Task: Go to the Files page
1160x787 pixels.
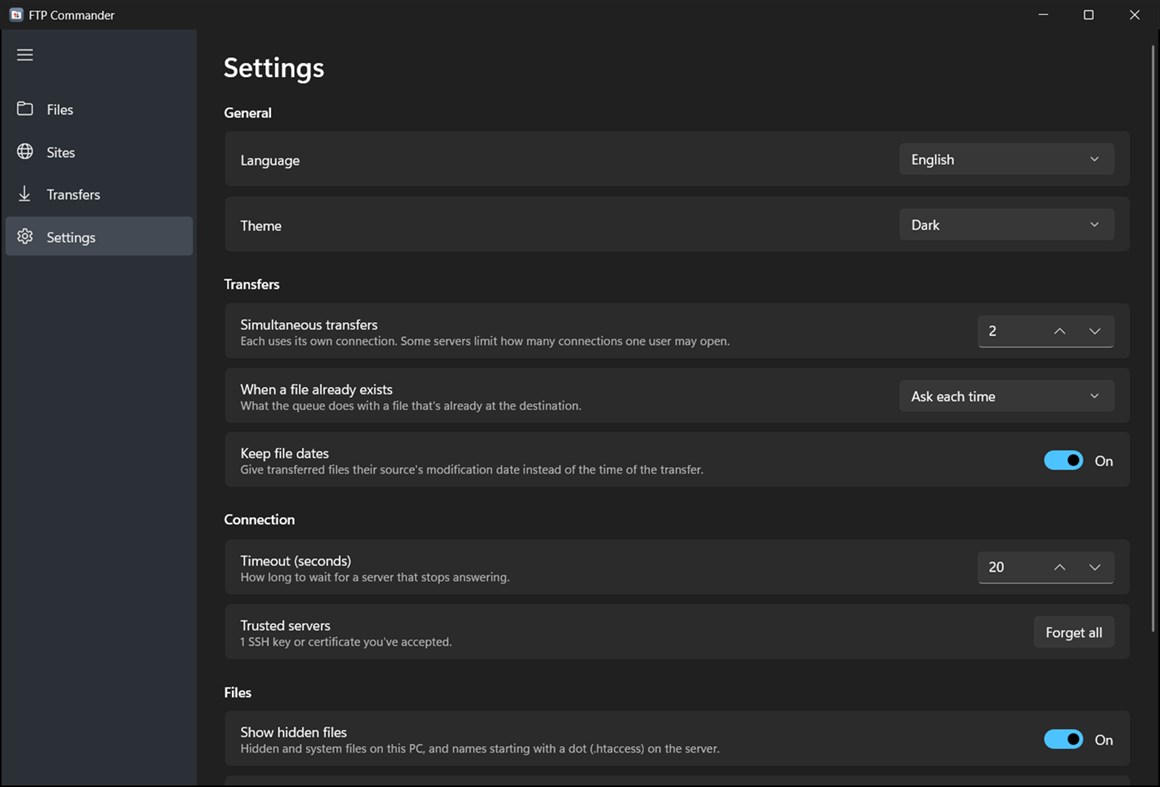Action: (99, 109)
